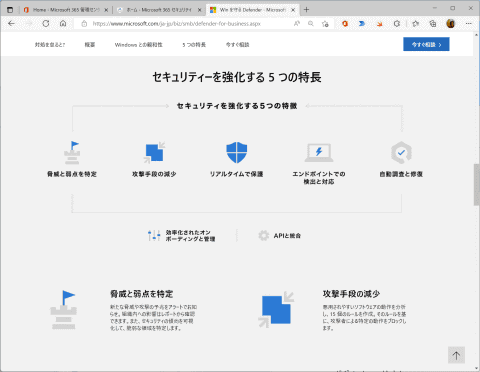Select the リアルタイムで保護 shield icon

[237, 153]
